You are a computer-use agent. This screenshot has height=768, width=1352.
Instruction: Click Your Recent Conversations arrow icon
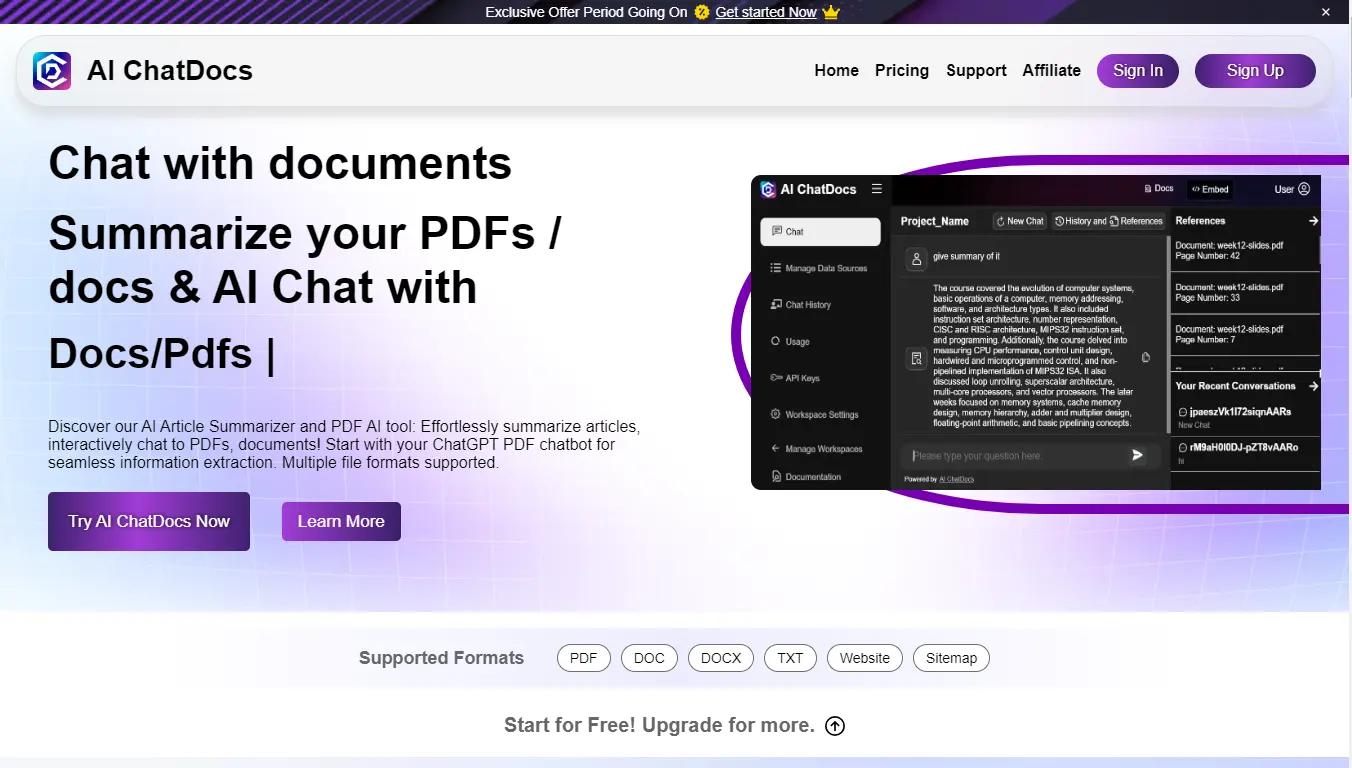click(x=1313, y=386)
